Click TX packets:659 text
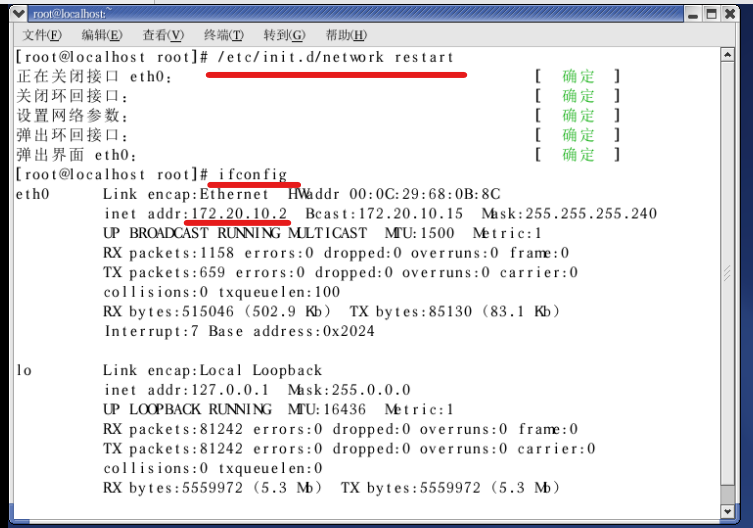This screenshot has height=528, width=753. coord(164,272)
